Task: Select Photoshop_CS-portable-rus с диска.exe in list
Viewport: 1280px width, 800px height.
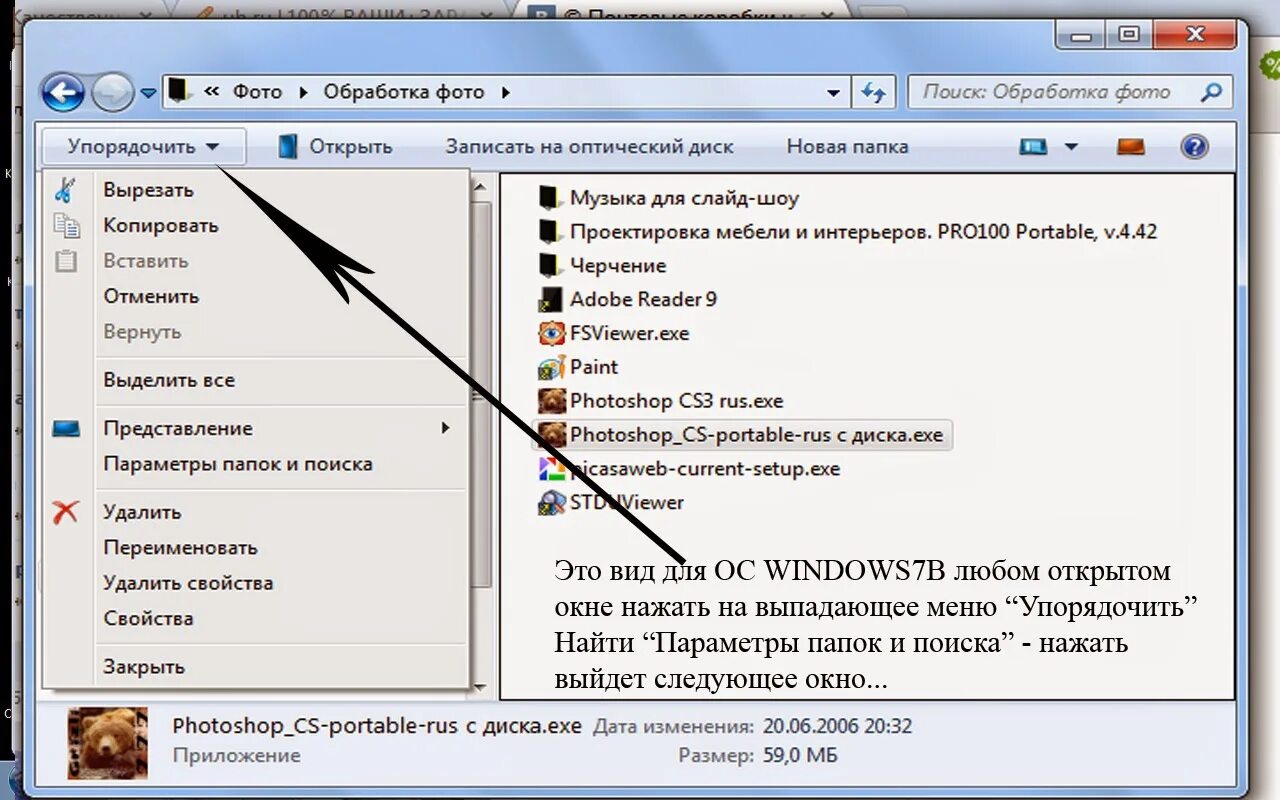Action: tap(743, 435)
